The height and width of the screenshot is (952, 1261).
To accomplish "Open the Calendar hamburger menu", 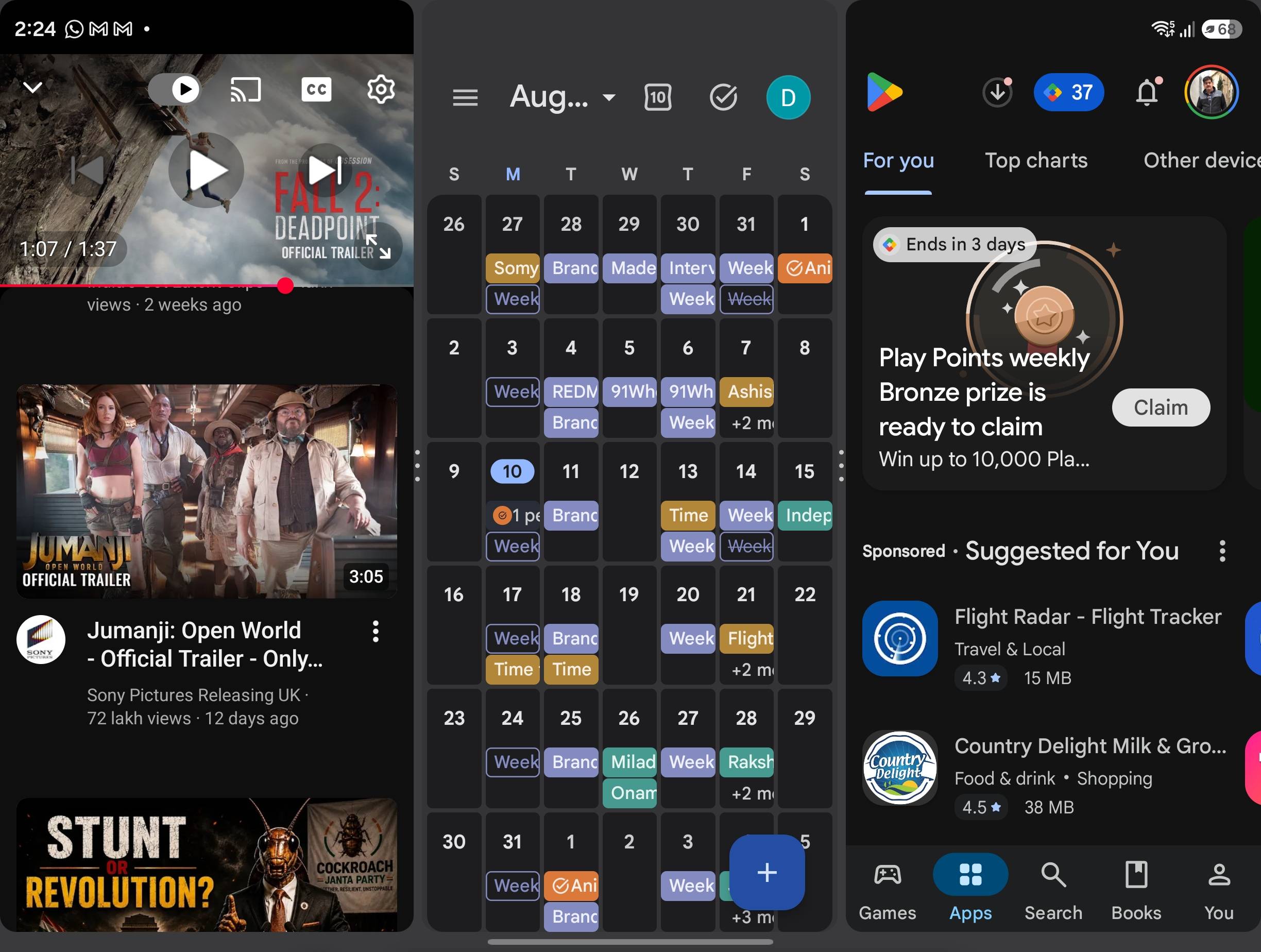I will coord(465,97).
